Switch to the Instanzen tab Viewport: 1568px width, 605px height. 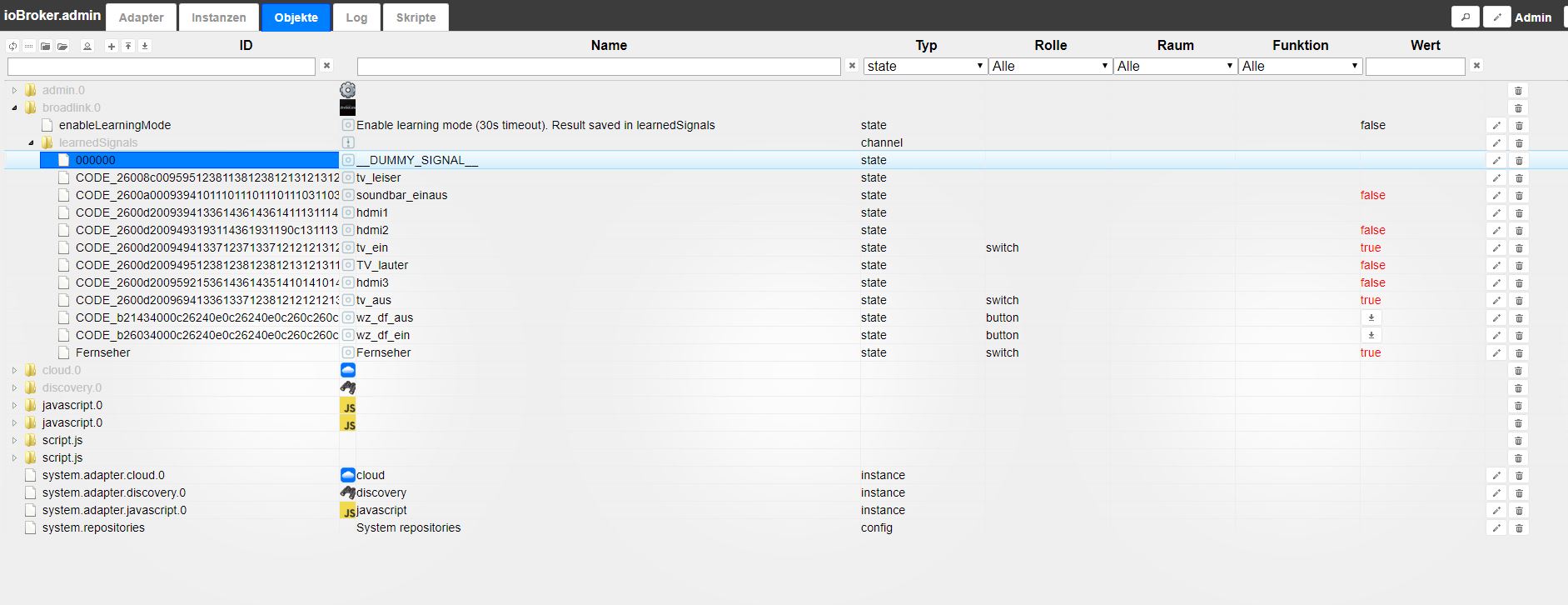pyautogui.click(x=219, y=17)
